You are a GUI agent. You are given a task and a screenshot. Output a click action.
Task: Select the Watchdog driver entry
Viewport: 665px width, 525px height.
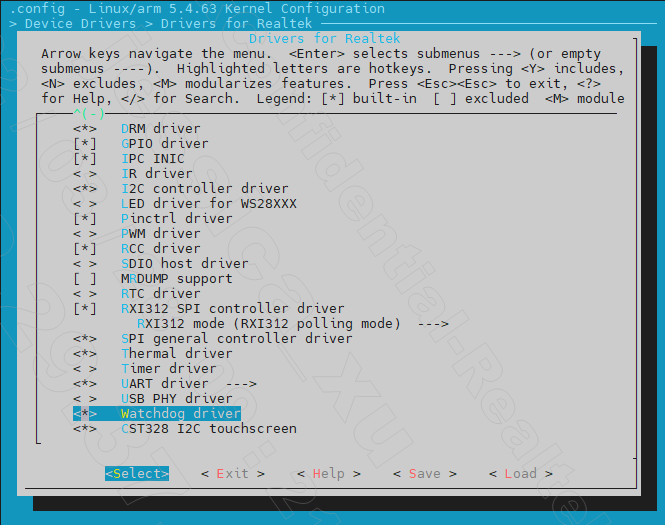180,414
